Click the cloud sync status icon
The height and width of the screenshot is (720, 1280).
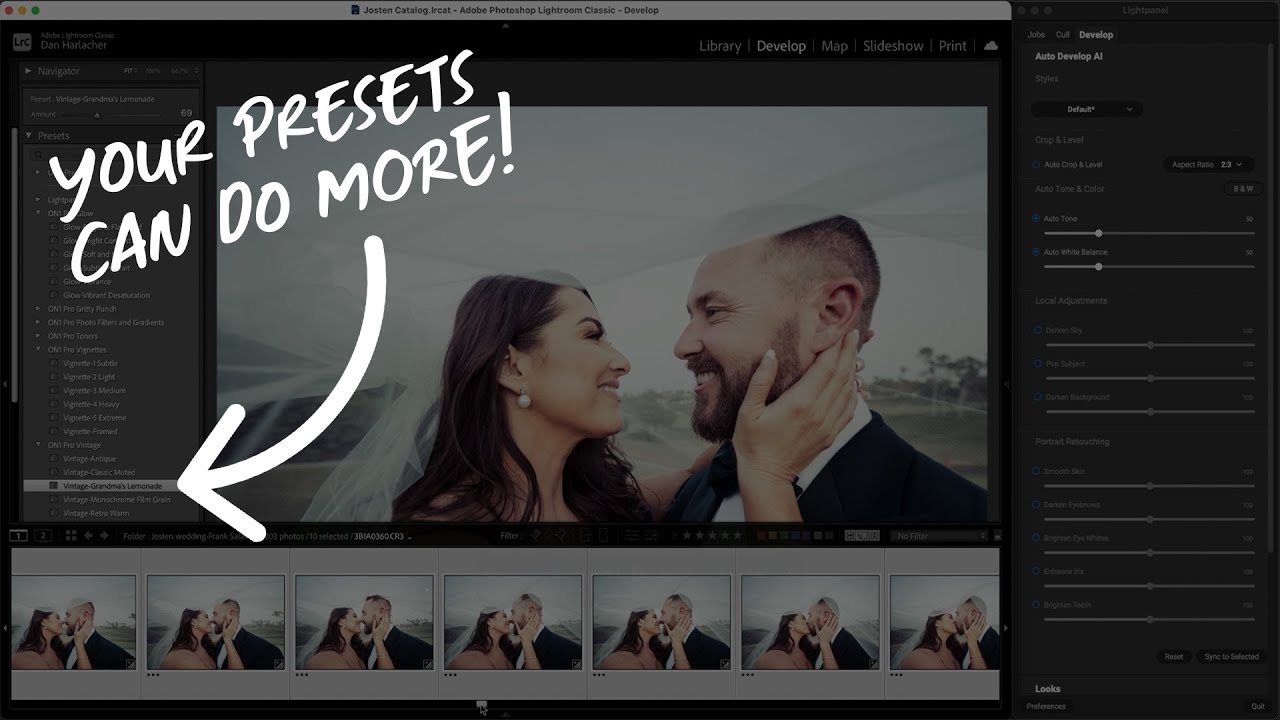click(x=991, y=46)
